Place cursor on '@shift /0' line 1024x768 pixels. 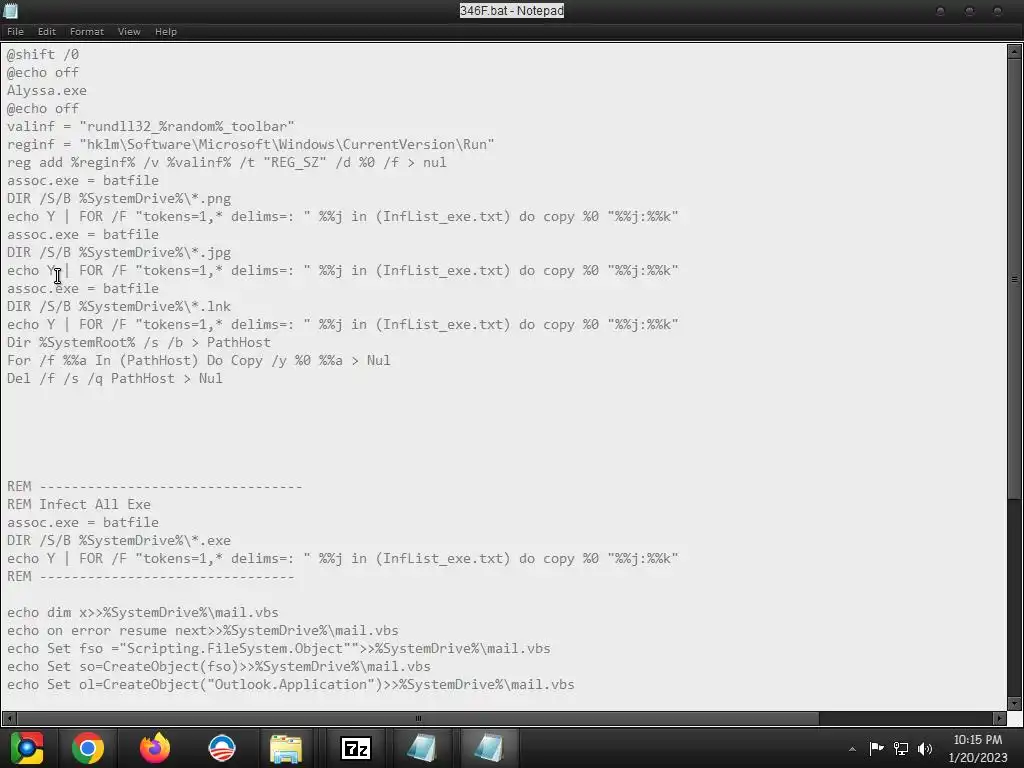click(x=43, y=54)
